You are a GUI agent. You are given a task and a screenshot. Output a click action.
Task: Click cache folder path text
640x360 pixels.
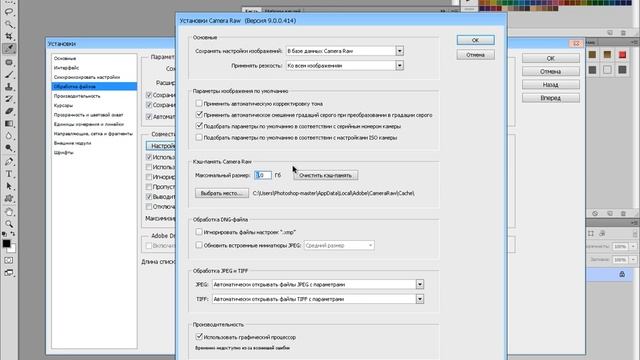coord(333,193)
